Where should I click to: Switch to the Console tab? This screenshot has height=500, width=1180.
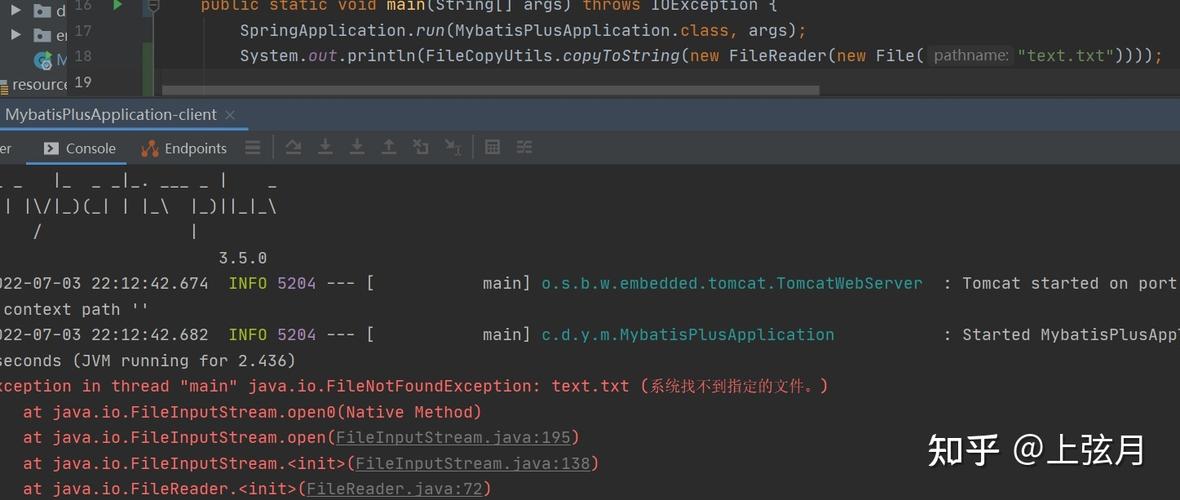pos(80,148)
